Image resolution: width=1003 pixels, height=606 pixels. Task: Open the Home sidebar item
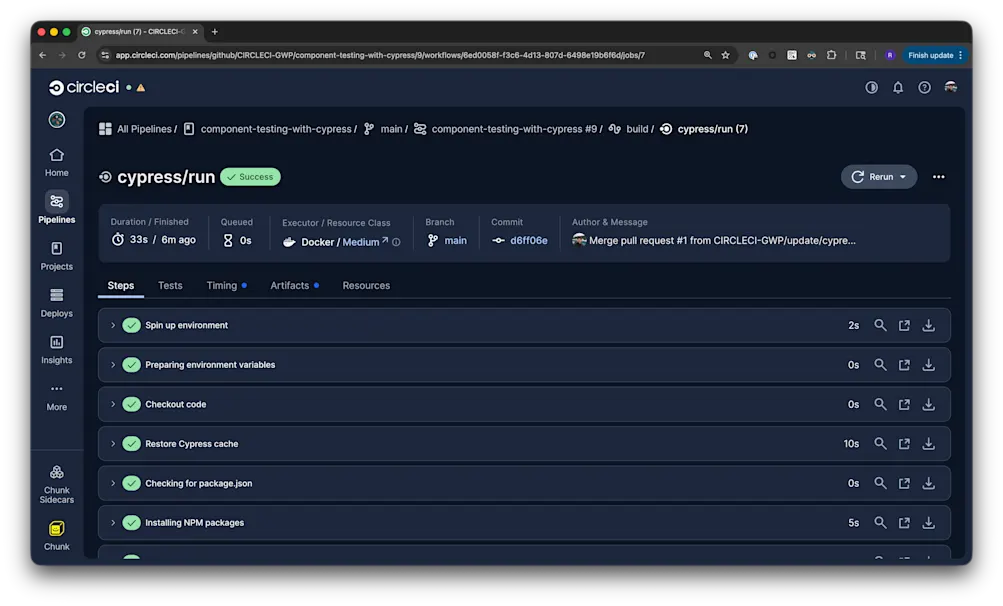click(x=56, y=163)
